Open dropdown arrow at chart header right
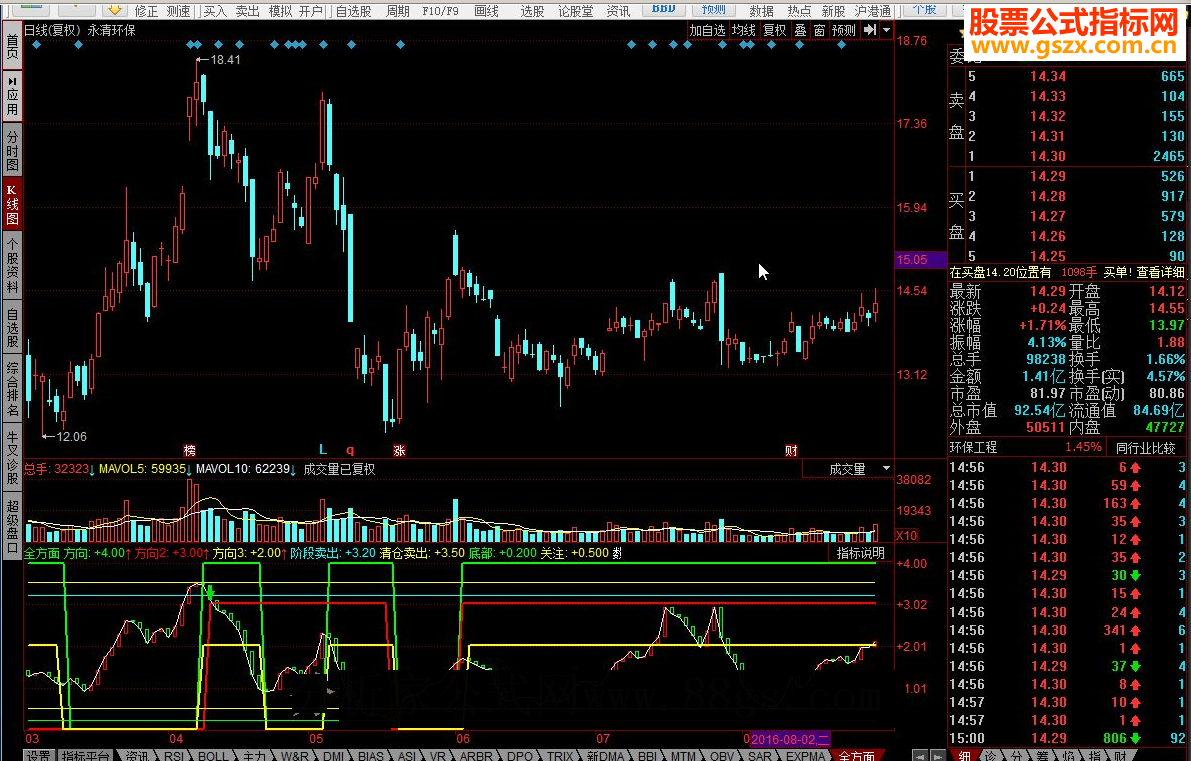 (886, 30)
